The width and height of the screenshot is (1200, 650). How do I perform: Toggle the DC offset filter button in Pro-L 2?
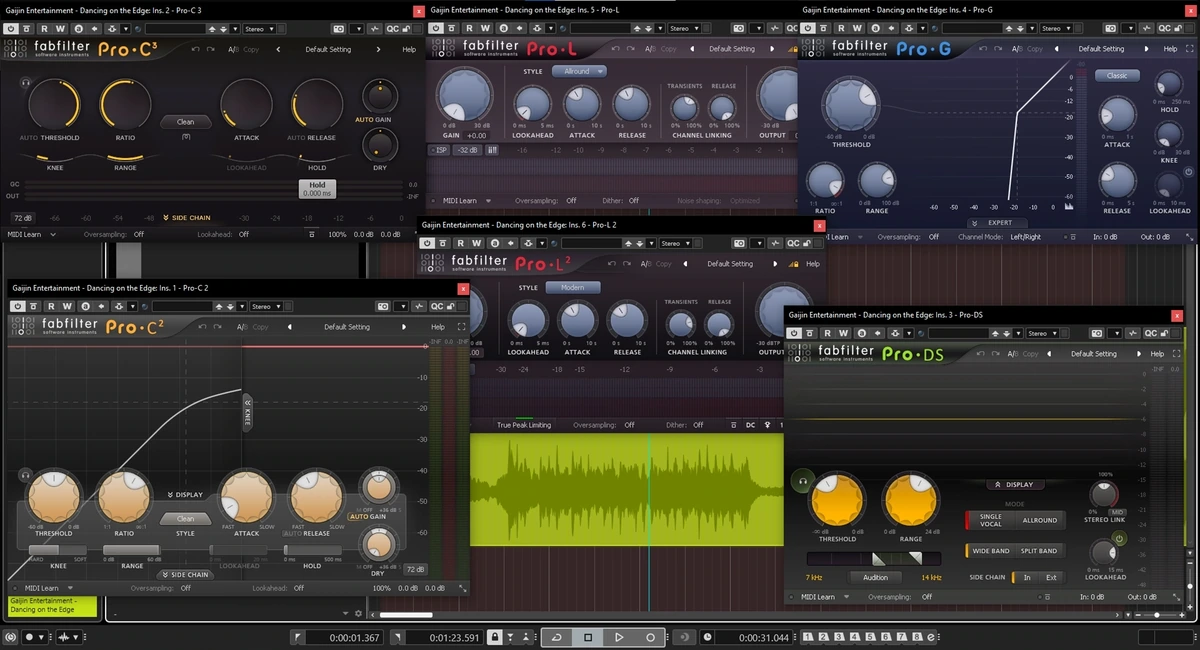coord(751,425)
